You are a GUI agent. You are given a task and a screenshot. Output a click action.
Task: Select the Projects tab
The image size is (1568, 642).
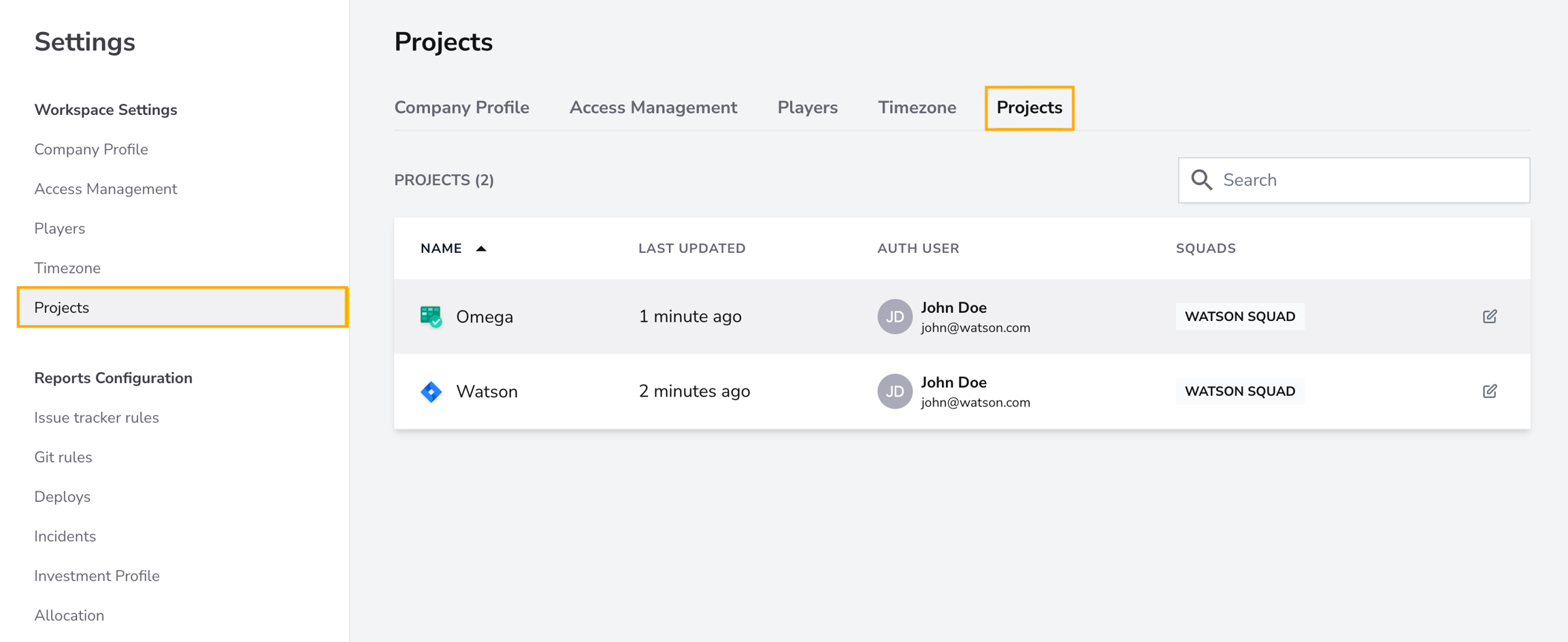coord(1029,107)
